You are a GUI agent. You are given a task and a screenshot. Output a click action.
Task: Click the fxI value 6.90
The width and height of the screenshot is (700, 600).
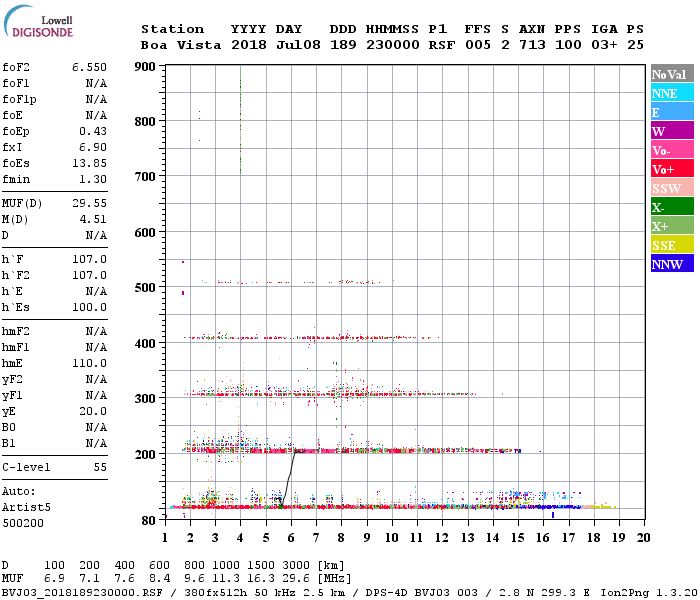point(93,147)
